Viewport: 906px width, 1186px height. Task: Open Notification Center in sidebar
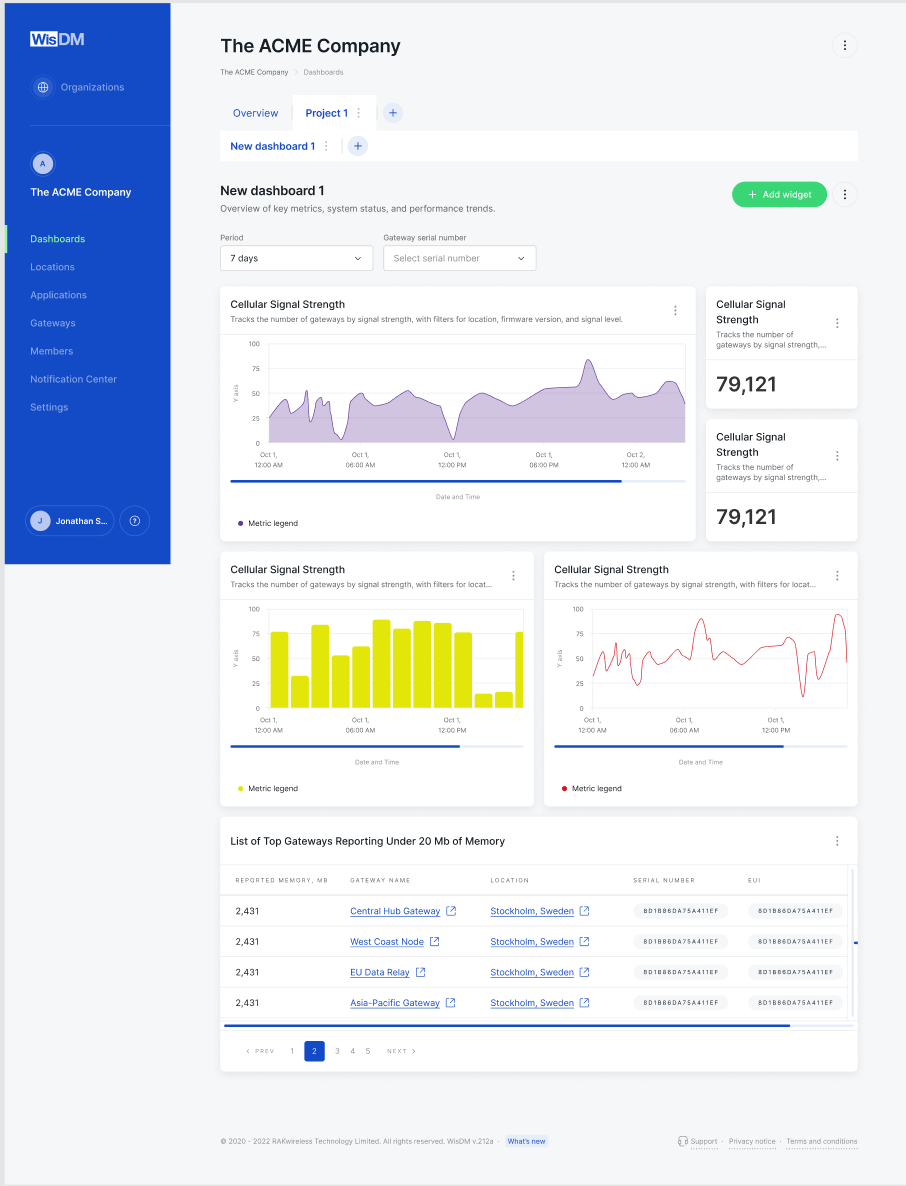click(x=73, y=379)
